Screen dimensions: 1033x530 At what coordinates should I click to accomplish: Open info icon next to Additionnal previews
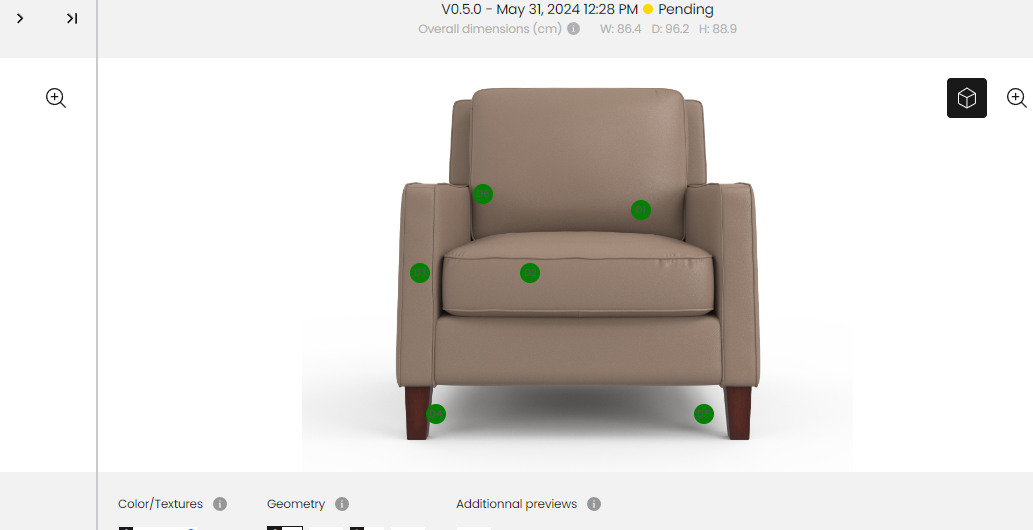coord(594,504)
